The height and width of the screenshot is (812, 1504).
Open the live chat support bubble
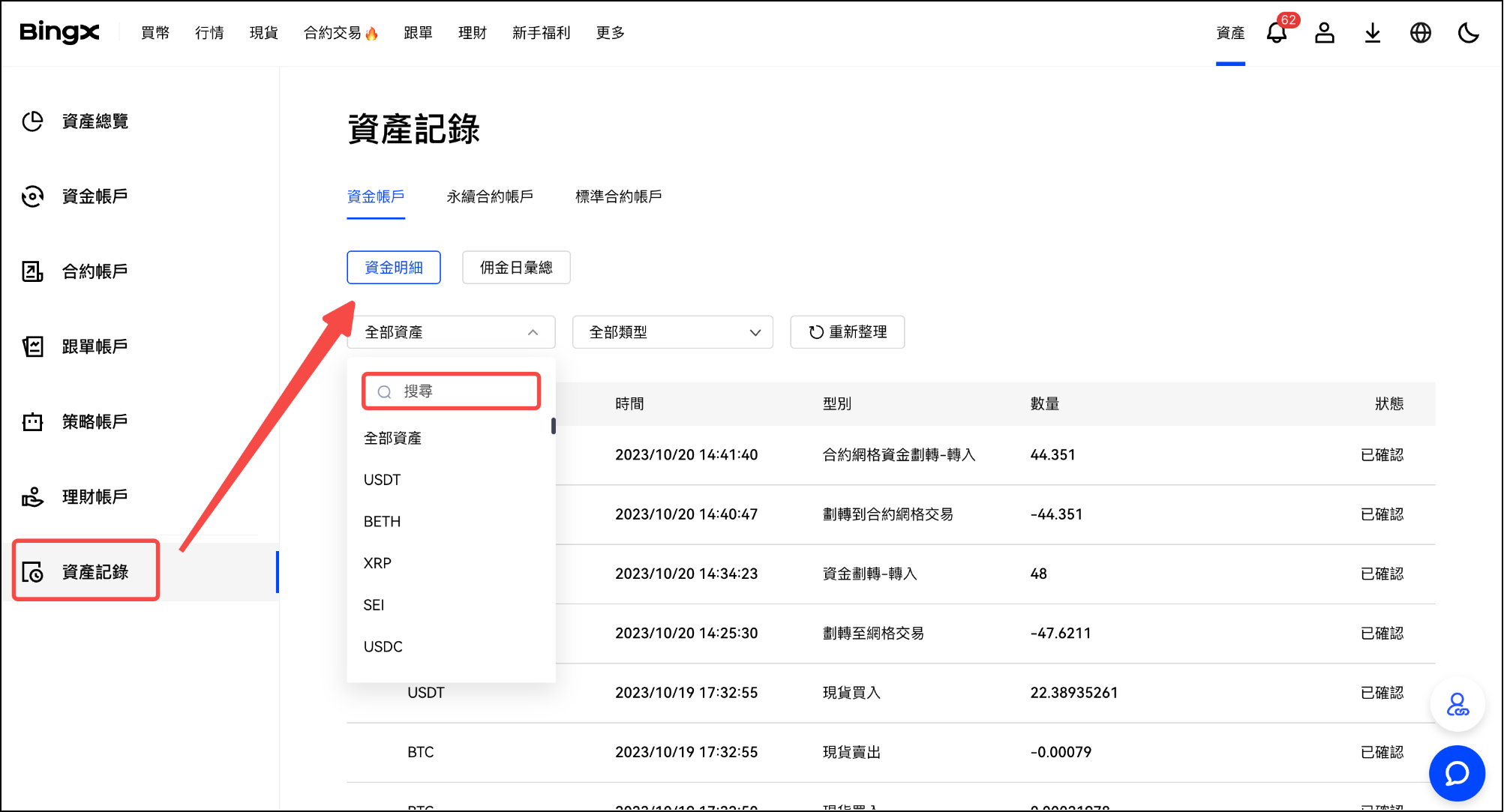(1457, 773)
